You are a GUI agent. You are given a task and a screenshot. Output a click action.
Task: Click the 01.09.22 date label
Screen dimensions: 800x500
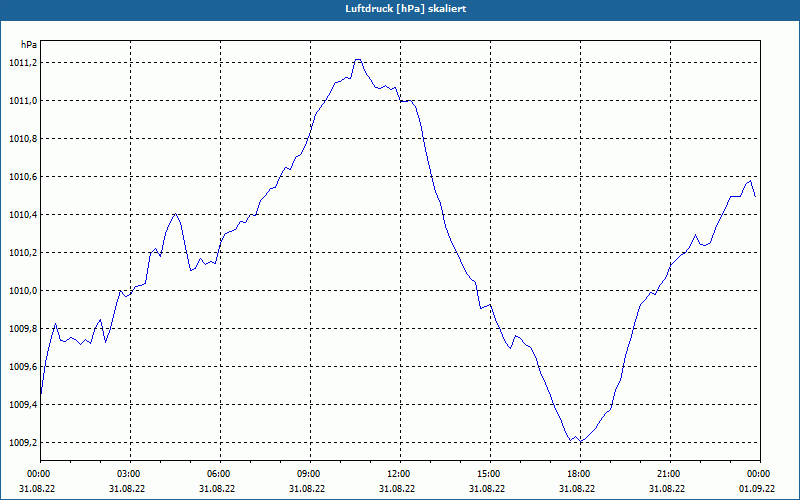coord(757,488)
